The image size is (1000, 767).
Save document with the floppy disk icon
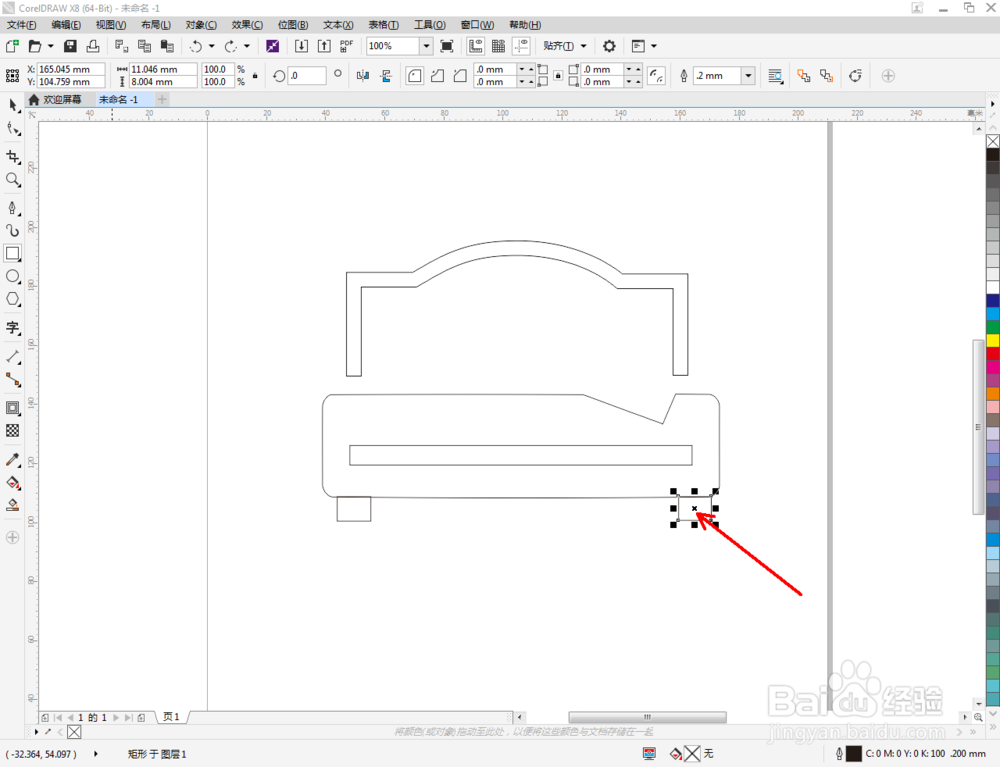[70, 46]
